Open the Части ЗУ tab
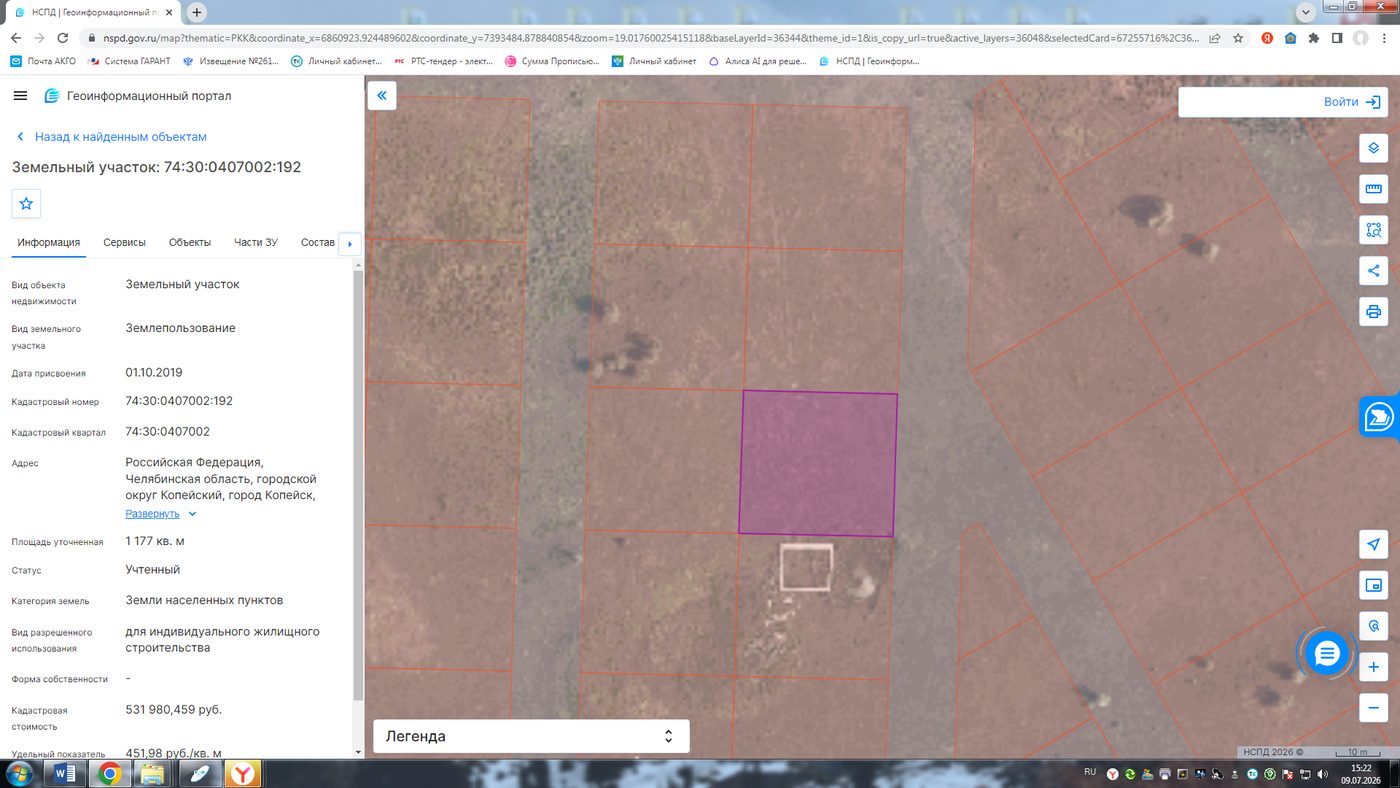1400x788 pixels. point(256,243)
